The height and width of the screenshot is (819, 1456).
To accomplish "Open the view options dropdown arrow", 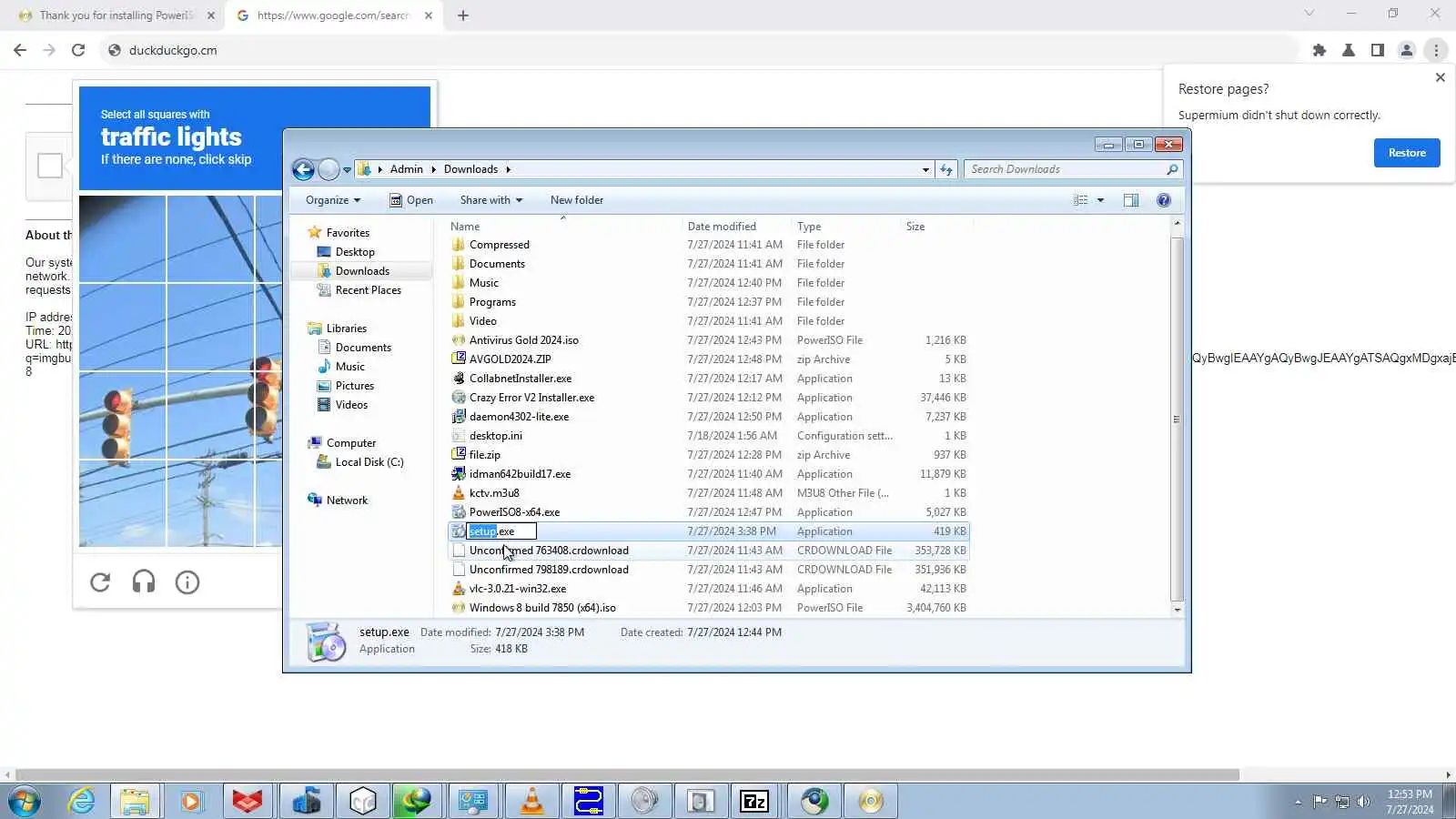I will 1100,200.
